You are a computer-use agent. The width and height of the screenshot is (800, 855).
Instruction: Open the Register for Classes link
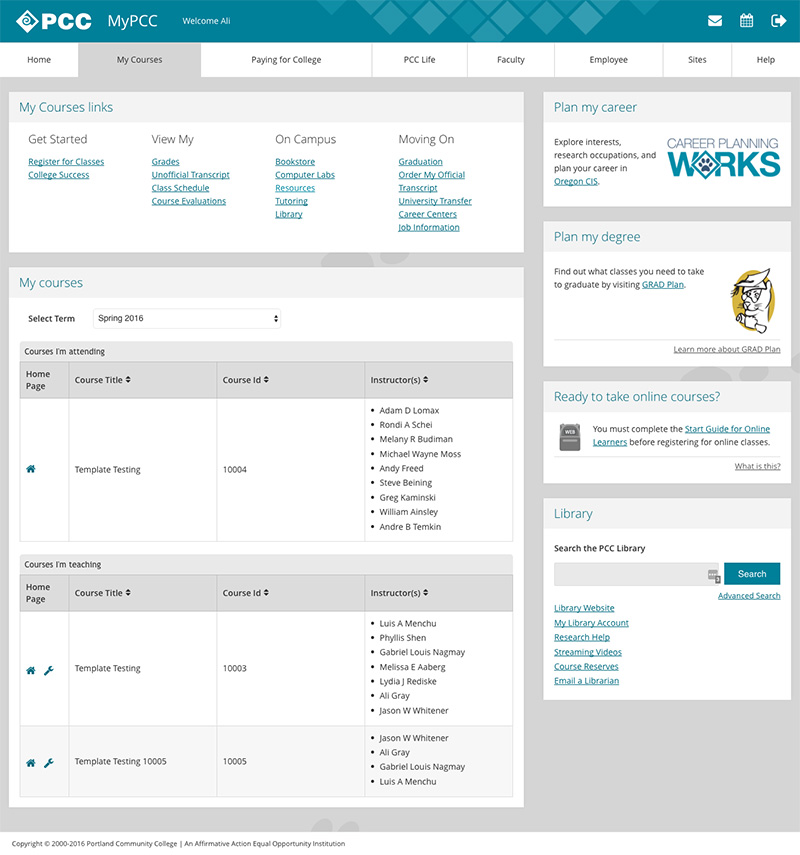click(66, 162)
